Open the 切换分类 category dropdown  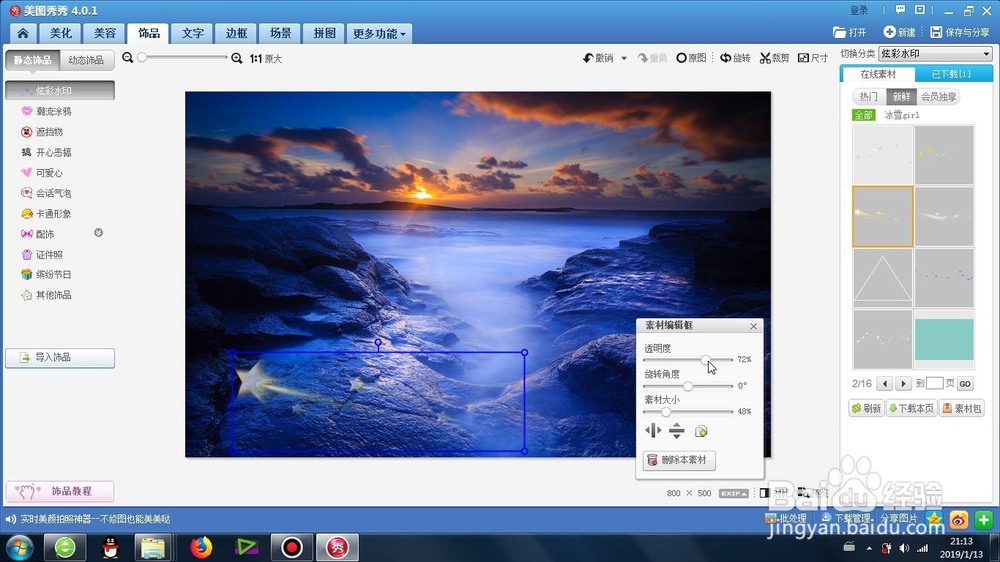[936, 54]
